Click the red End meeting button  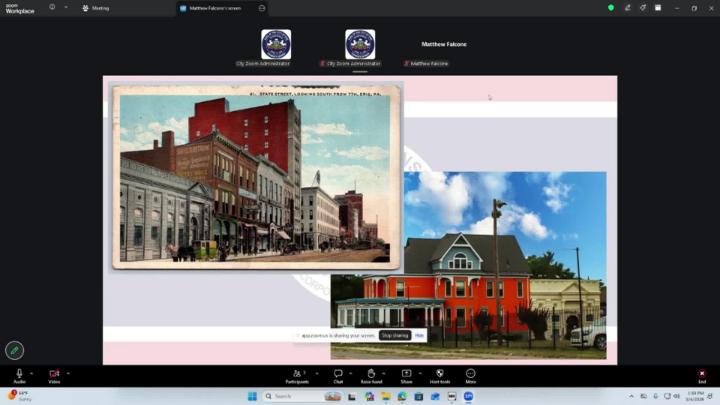(702, 376)
